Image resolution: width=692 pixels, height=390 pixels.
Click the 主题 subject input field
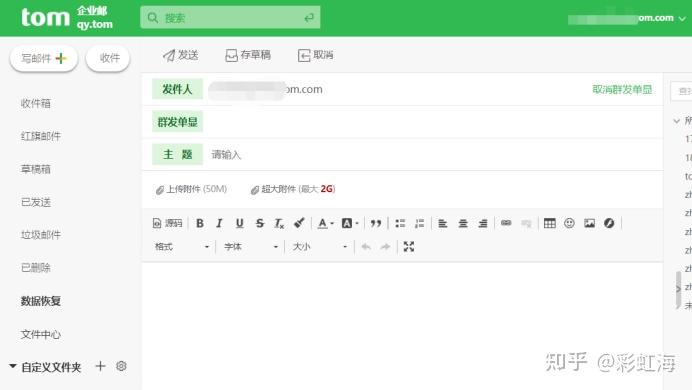click(x=432, y=155)
